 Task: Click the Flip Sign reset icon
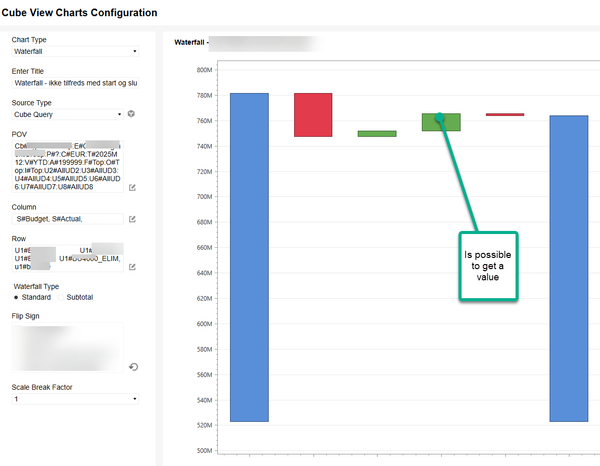coord(133,367)
